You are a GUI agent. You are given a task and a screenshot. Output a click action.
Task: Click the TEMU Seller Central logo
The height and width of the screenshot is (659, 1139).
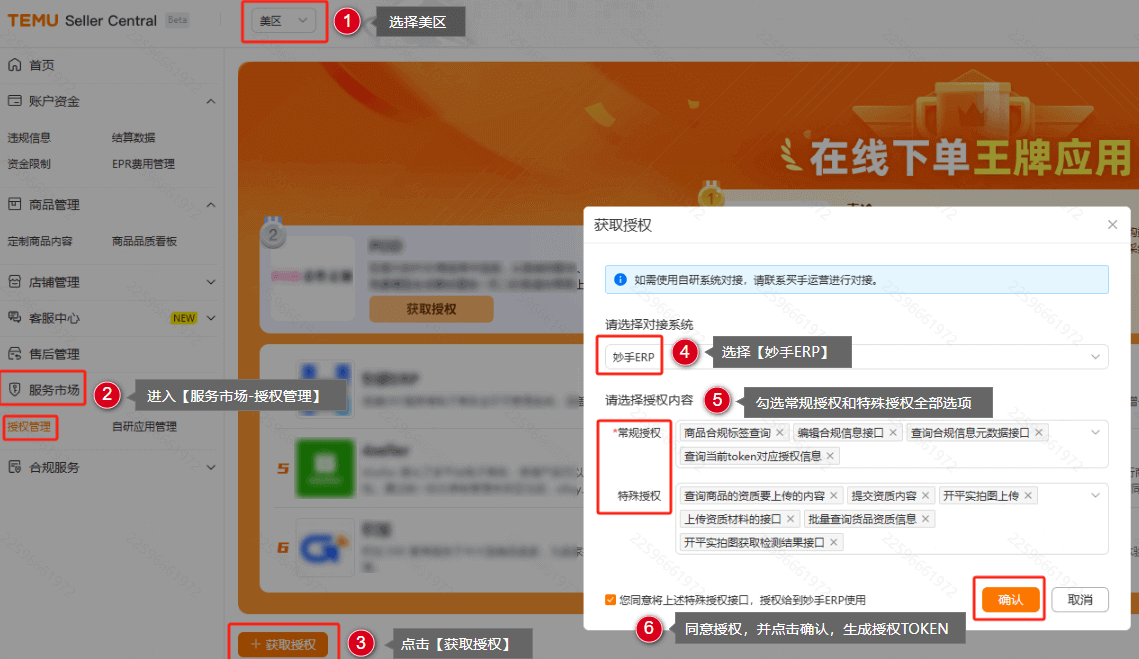pos(82,20)
